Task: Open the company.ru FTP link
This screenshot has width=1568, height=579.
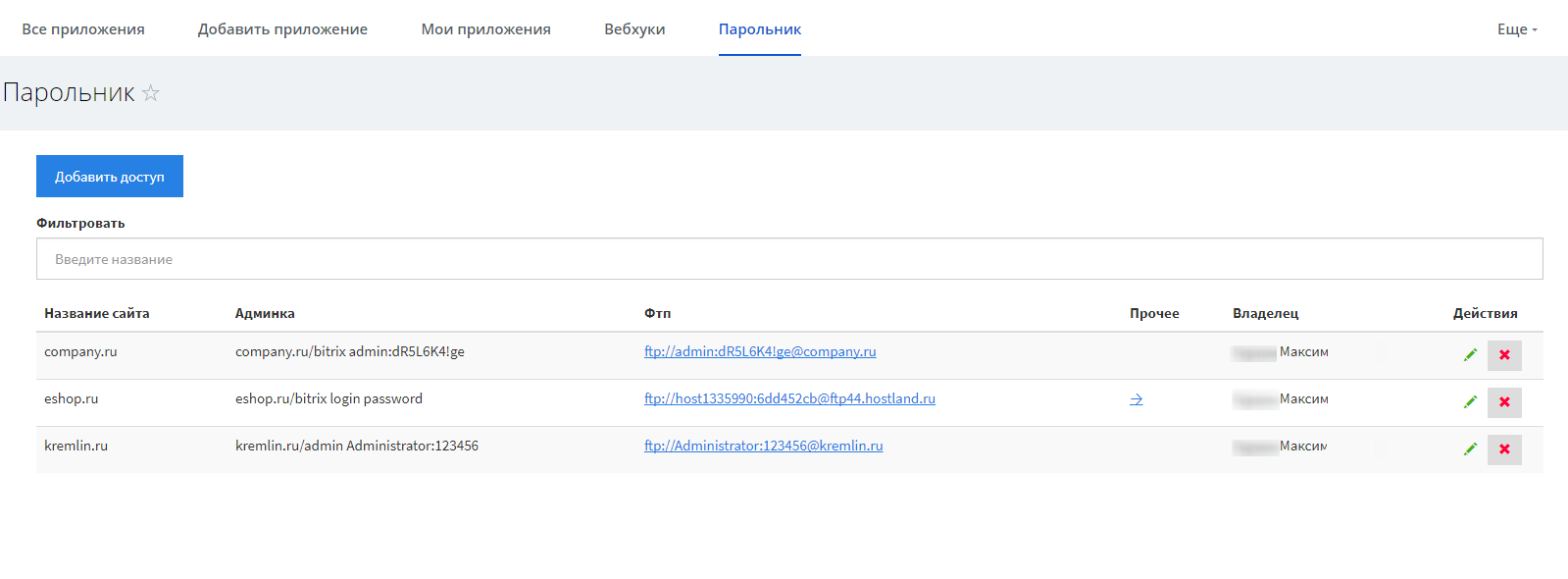Action: 760,351
